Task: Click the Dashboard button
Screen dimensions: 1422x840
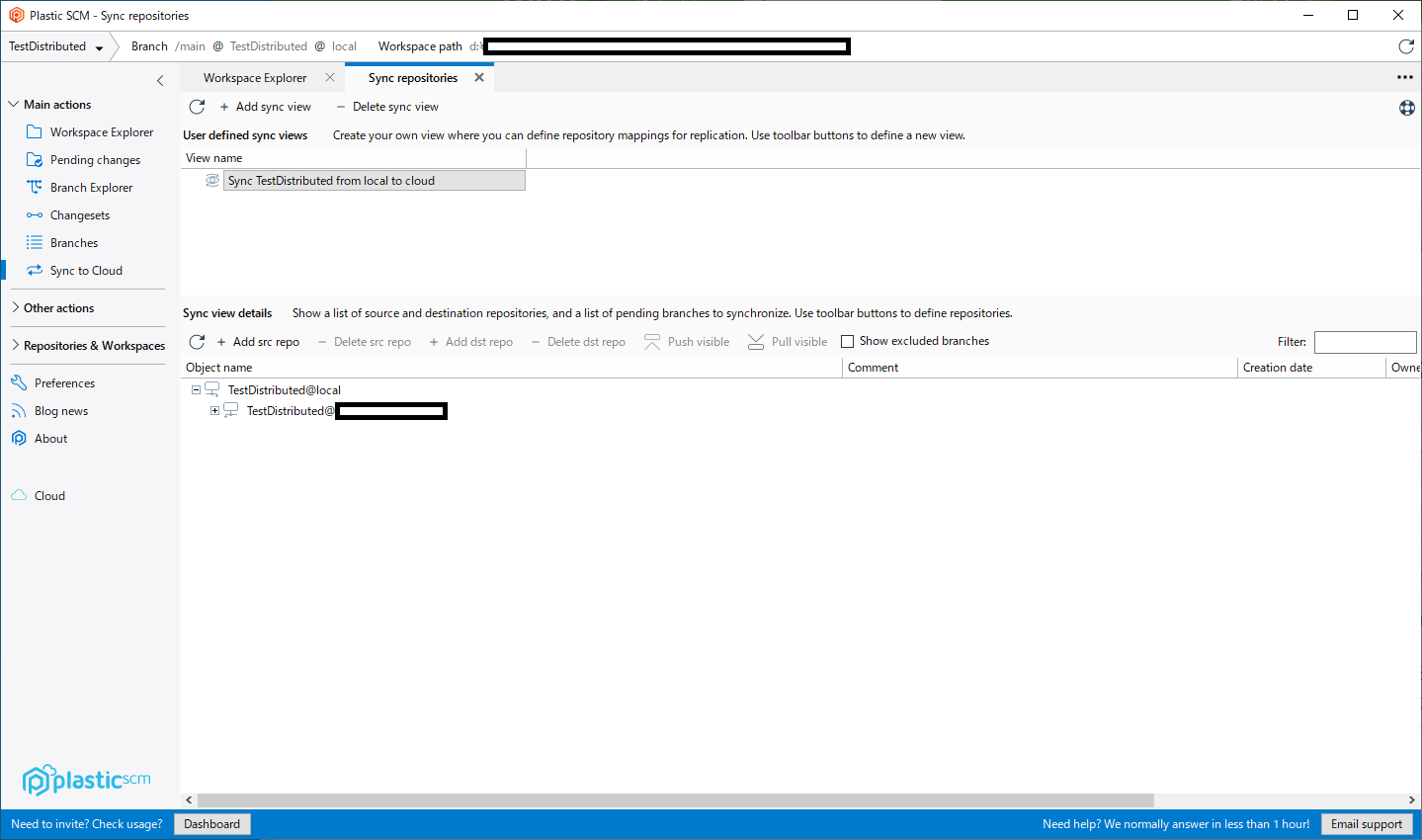Action: (212, 824)
